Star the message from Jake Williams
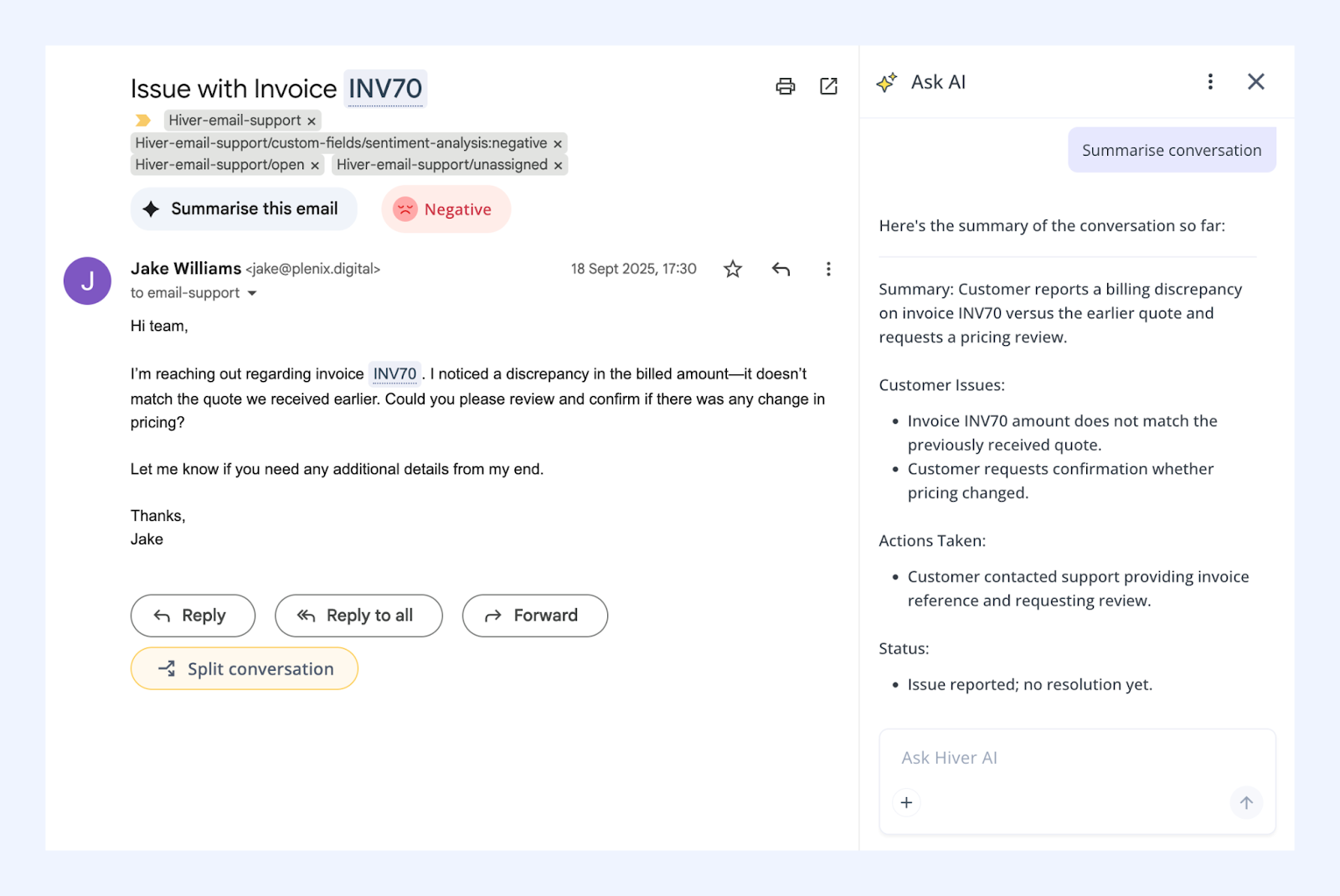 (x=733, y=269)
